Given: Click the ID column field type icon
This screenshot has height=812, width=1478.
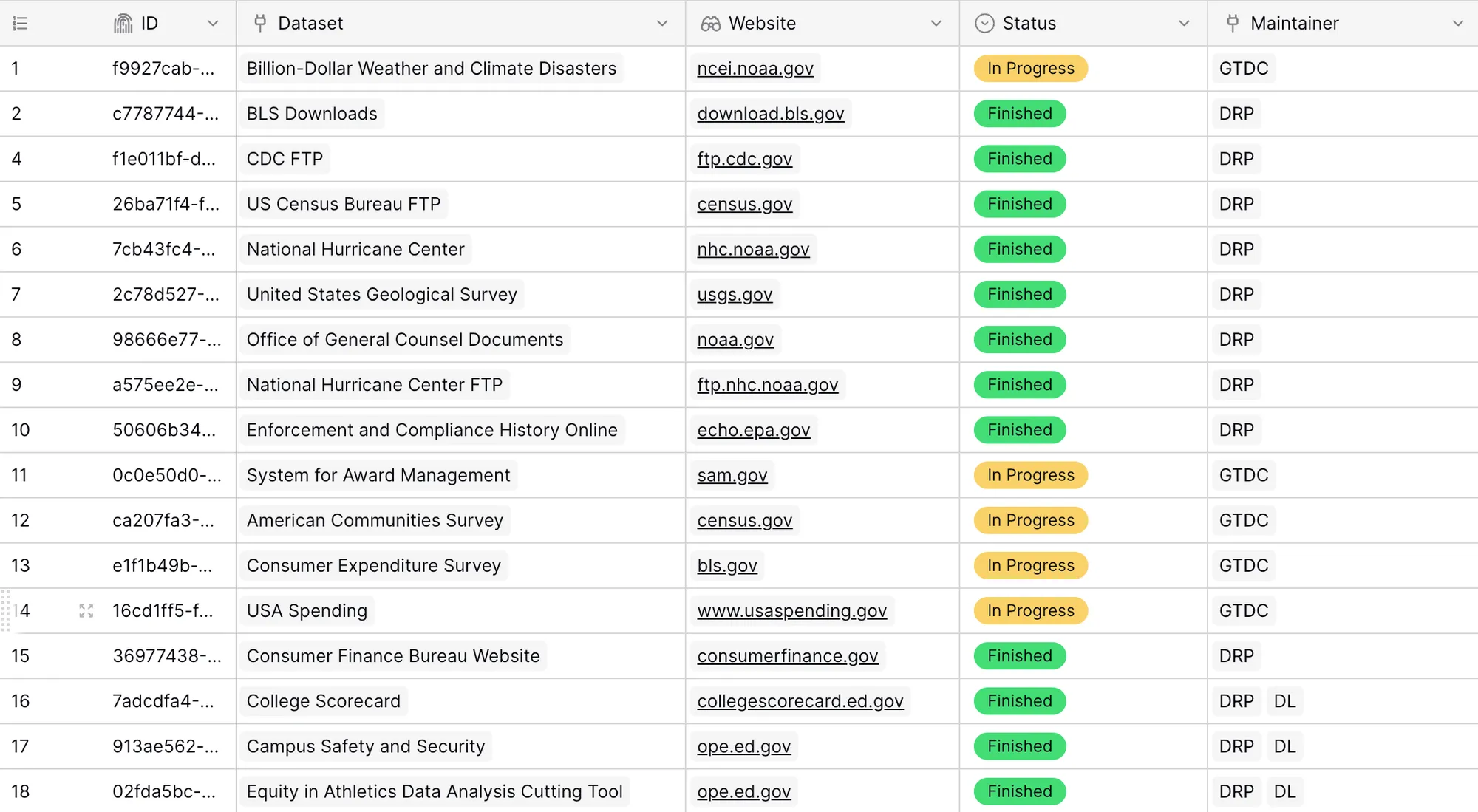Looking at the screenshot, I should [123, 23].
